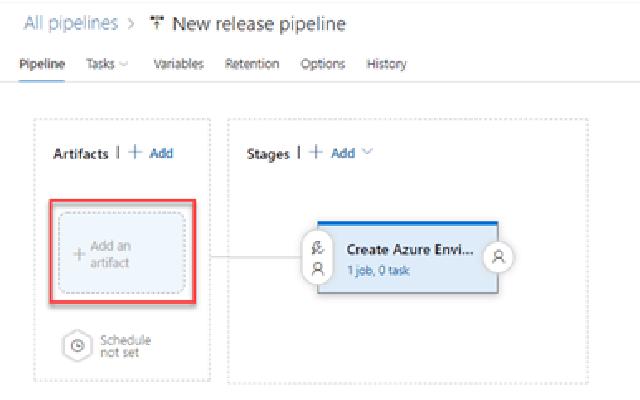Open the Retention tab

pos(252,64)
